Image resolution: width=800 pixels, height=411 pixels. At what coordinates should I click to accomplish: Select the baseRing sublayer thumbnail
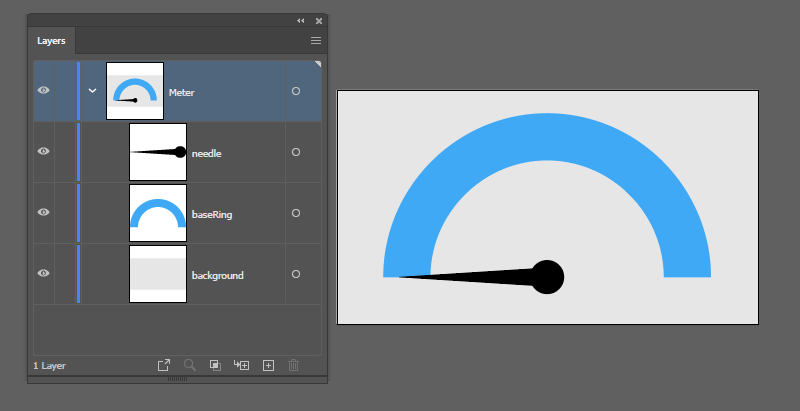click(x=158, y=213)
